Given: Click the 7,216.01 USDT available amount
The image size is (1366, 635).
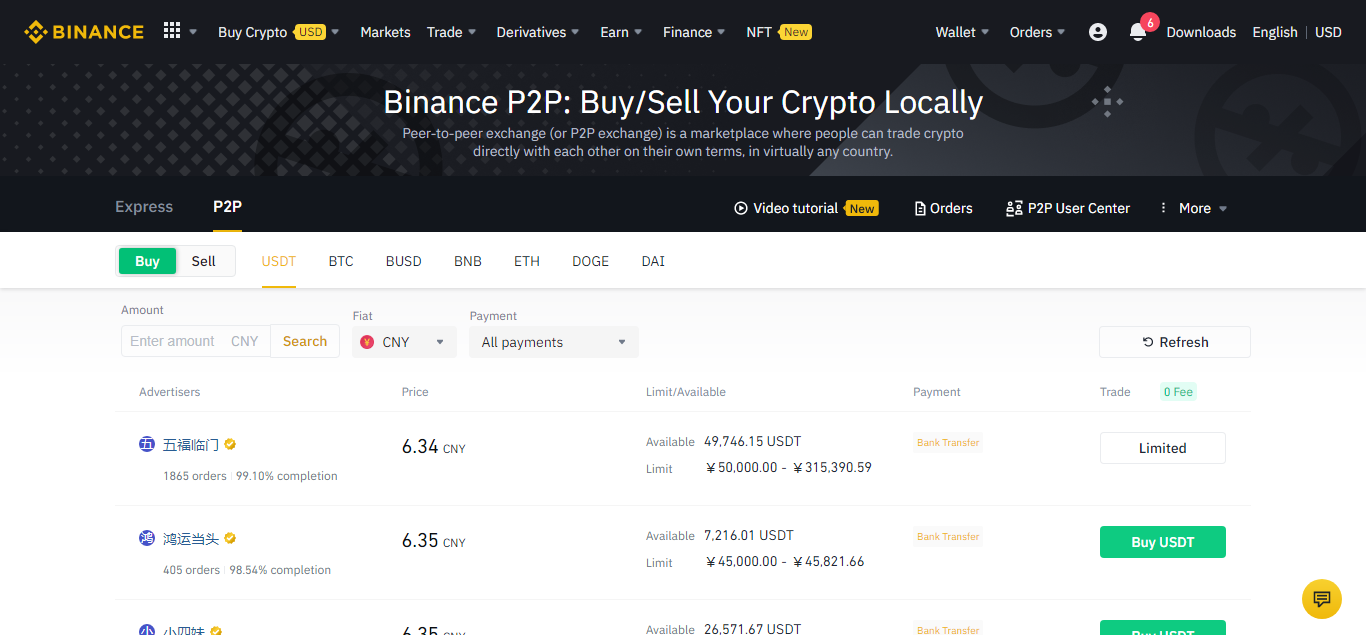Looking at the screenshot, I should coord(749,535).
